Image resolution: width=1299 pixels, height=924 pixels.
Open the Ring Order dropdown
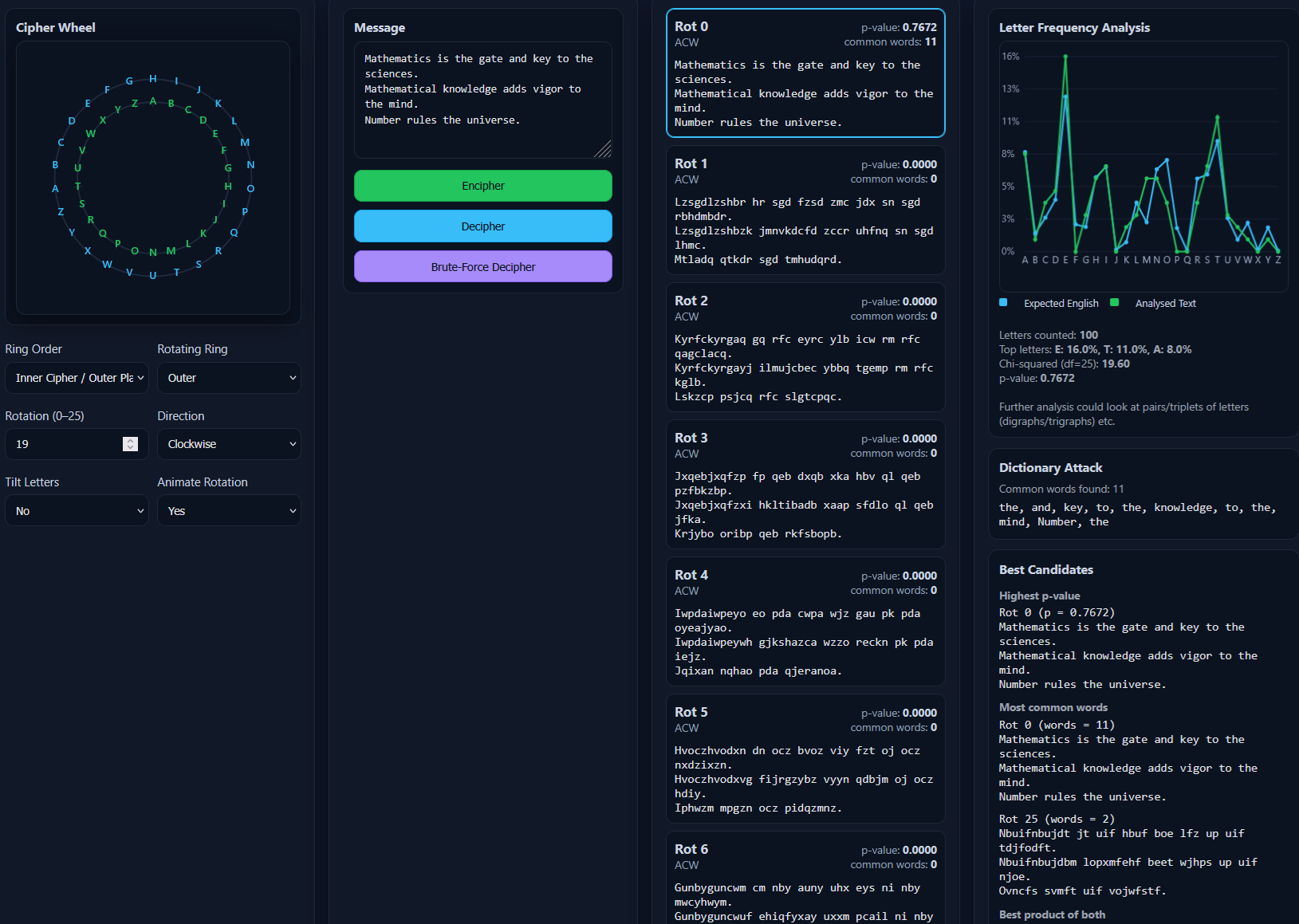pyautogui.click(x=77, y=378)
